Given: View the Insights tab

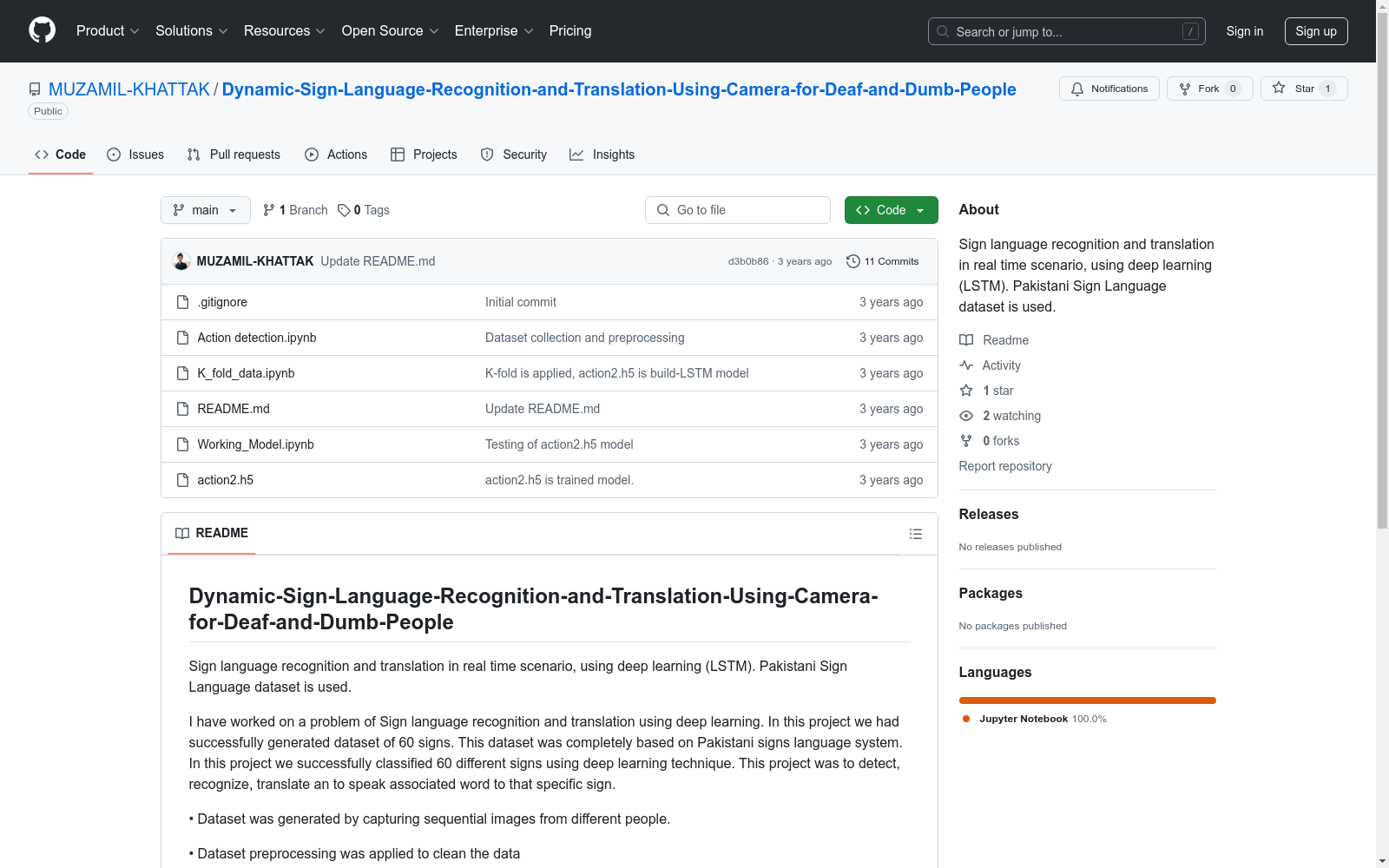Looking at the screenshot, I should coord(602,155).
